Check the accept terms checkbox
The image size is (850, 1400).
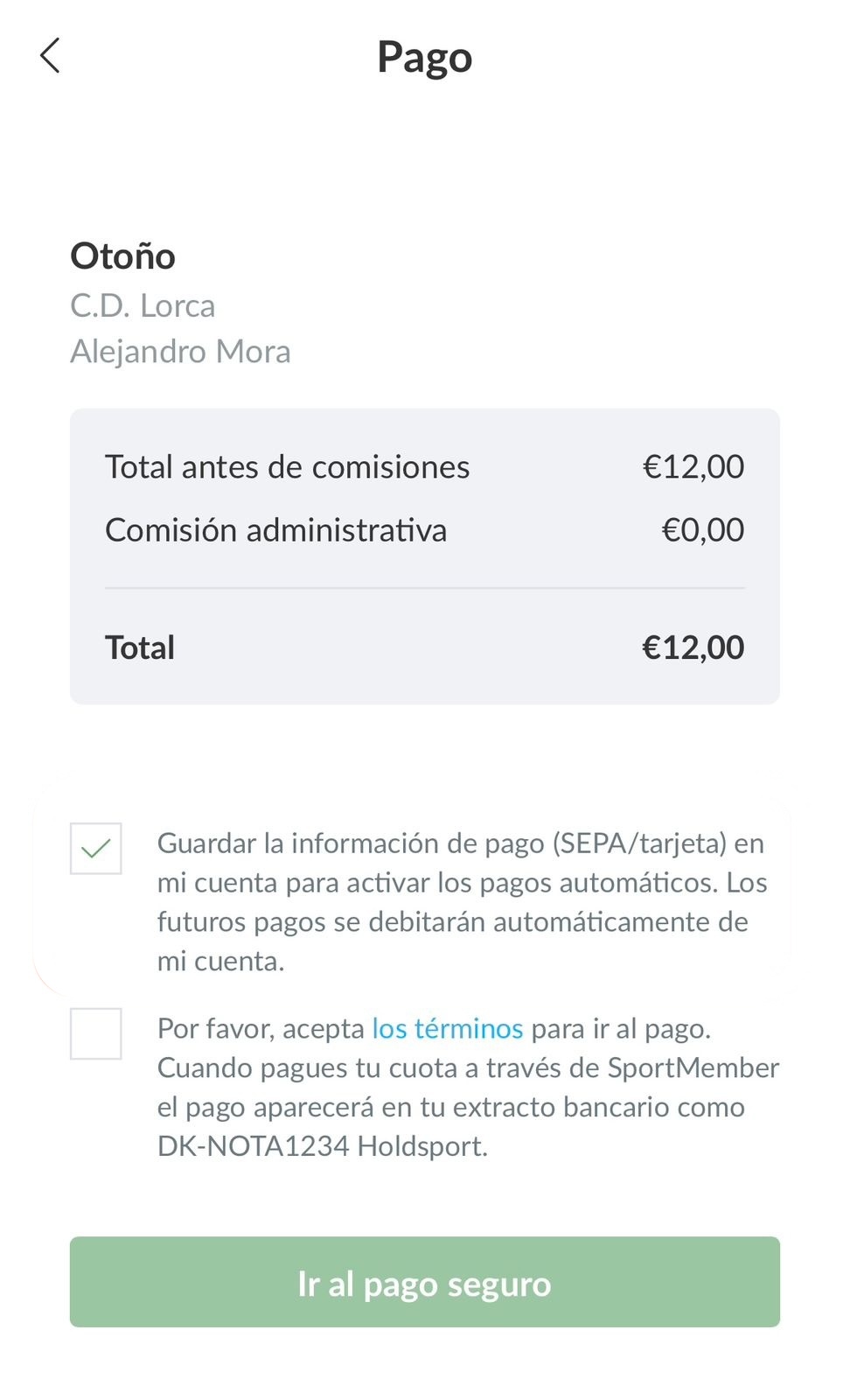(96, 1033)
